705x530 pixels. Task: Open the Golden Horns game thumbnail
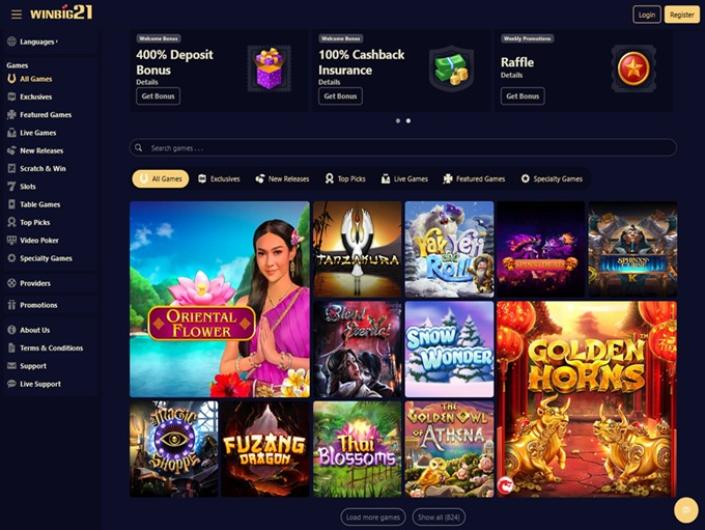pyautogui.click(x=587, y=399)
